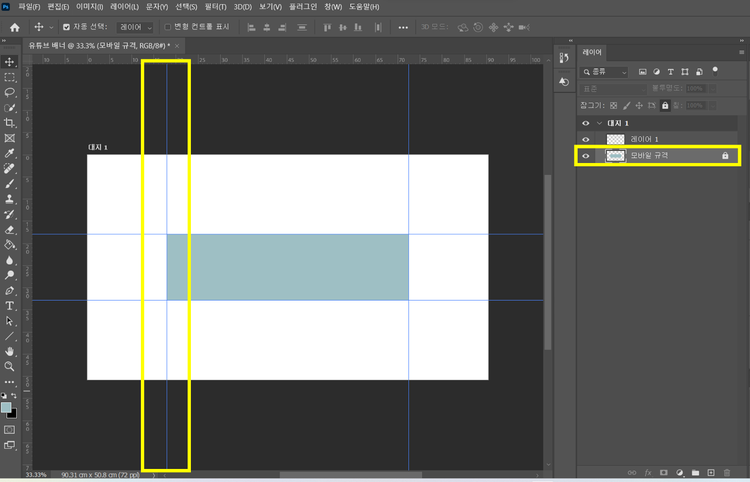
Task: Swap foreground and background colors
Action: [14, 395]
